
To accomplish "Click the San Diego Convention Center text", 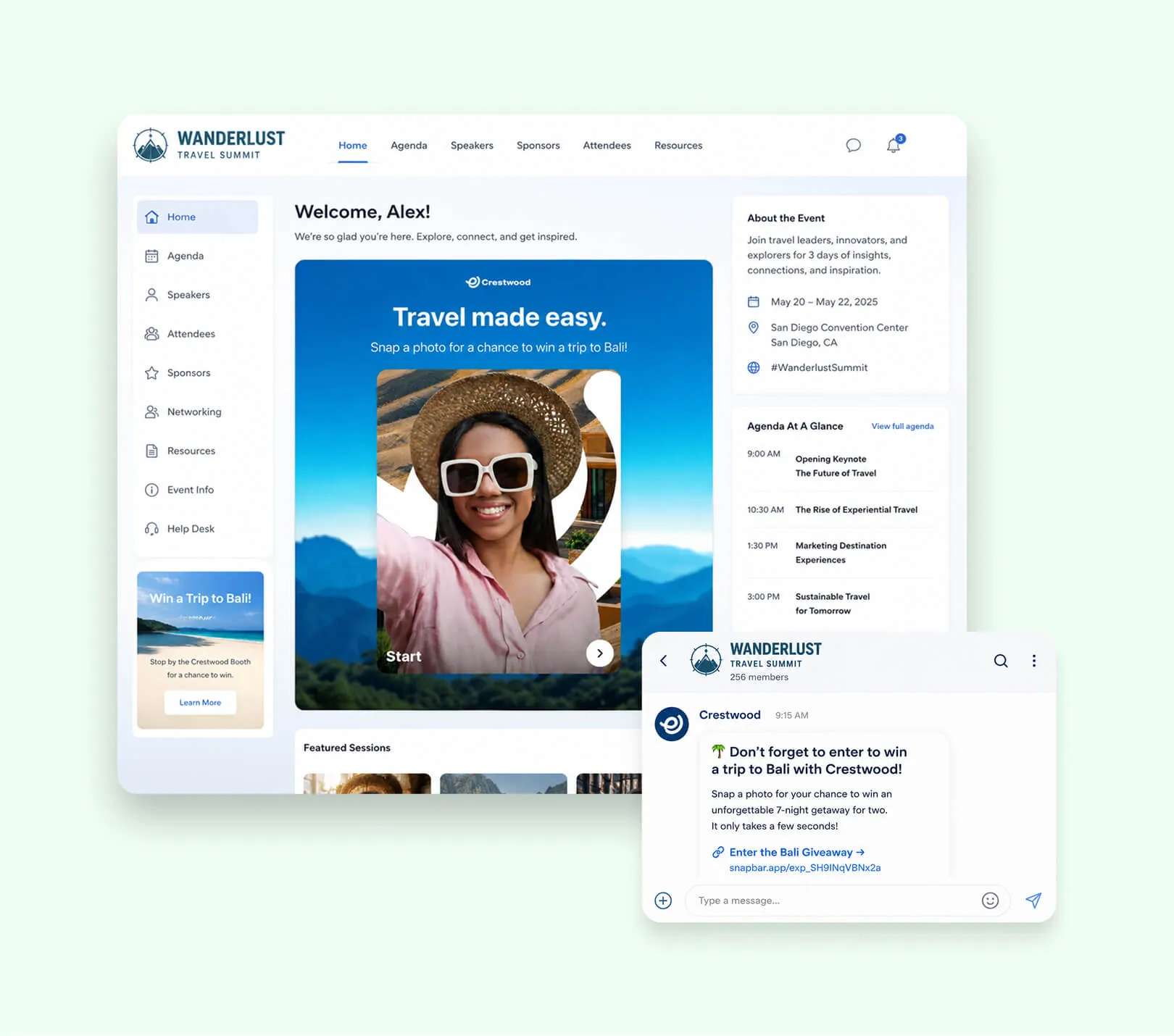I will 839,327.
